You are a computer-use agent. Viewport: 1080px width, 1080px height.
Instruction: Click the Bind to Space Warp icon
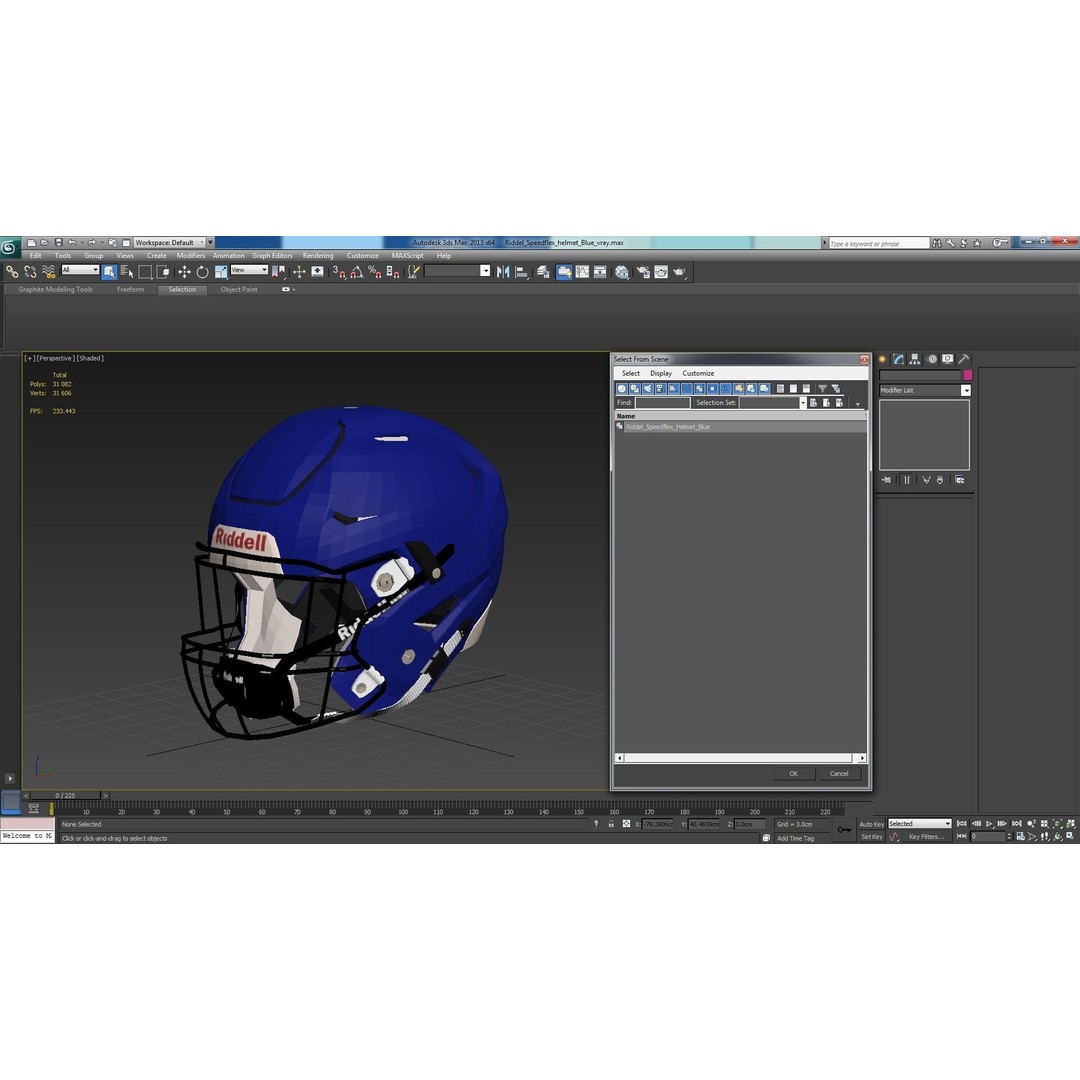point(48,272)
